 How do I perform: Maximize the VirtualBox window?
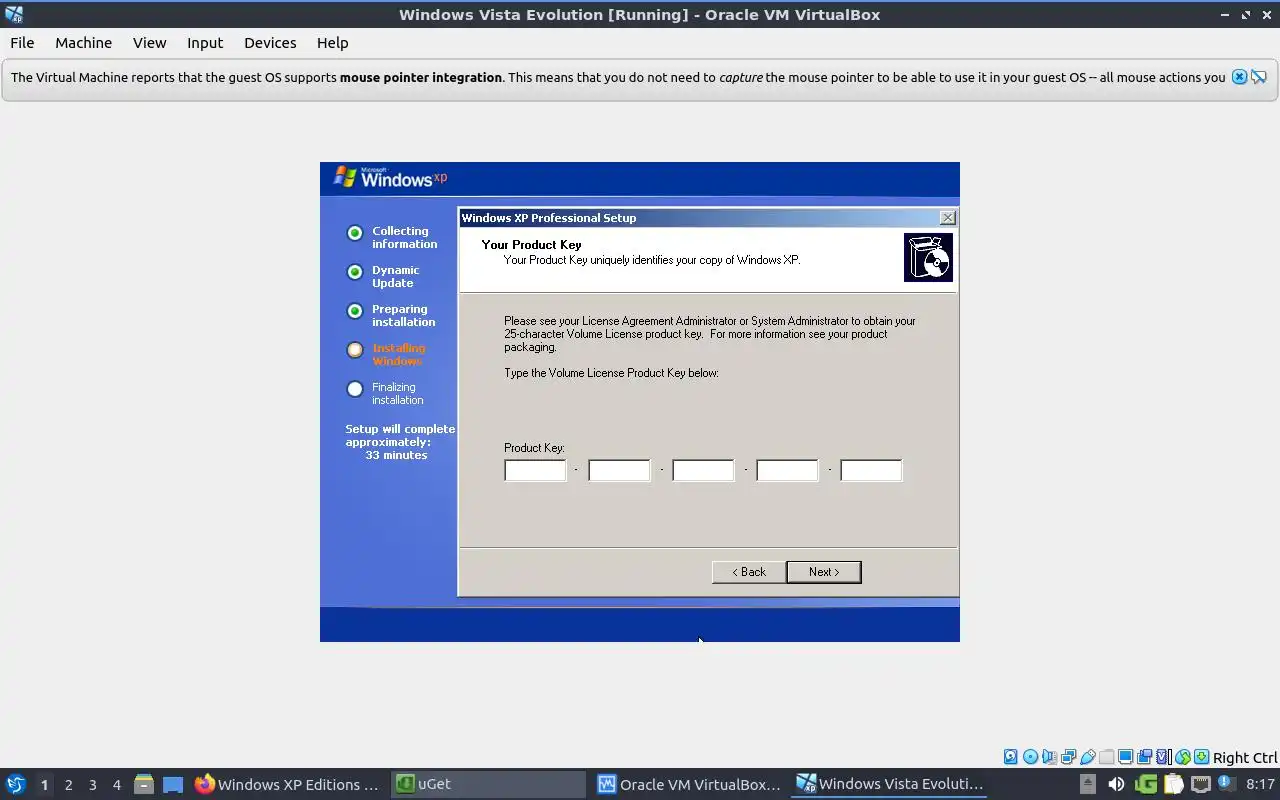tap(1245, 14)
